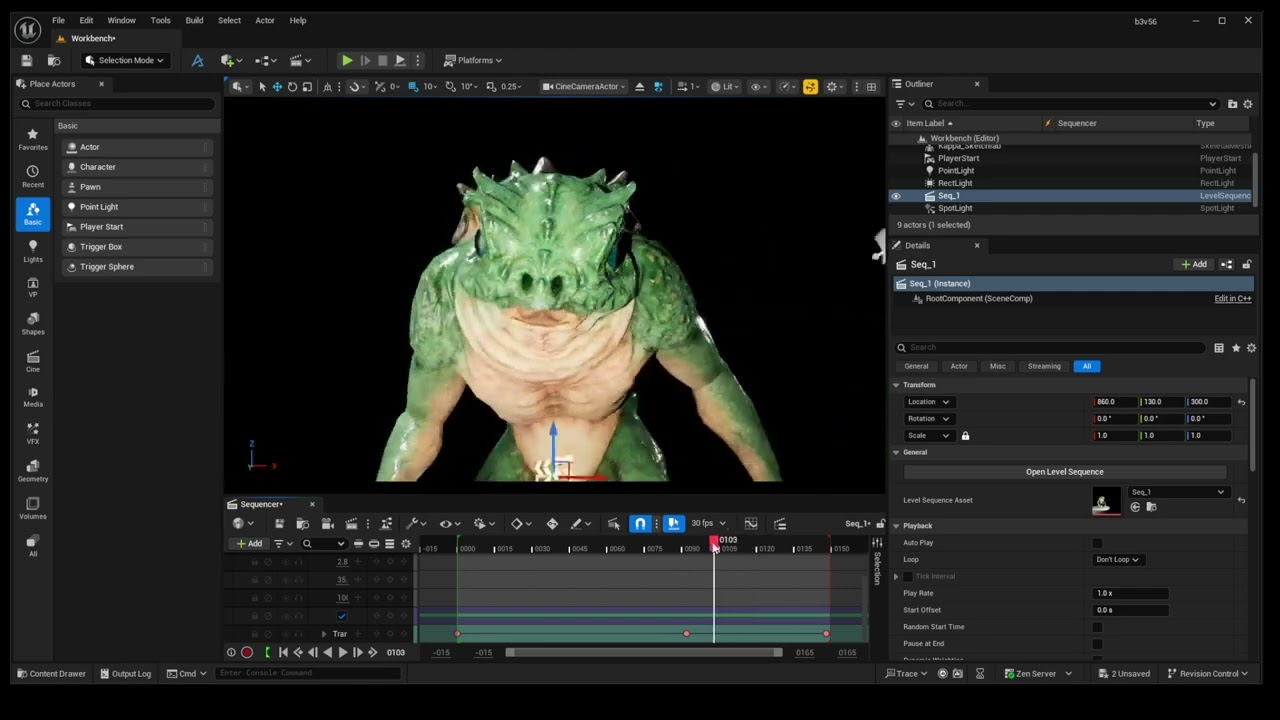Image resolution: width=1280 pixels, height=720 pixels.
Task: Click the highlighted yellow viewport toolbar icon
Action: (x=810, y=87)
